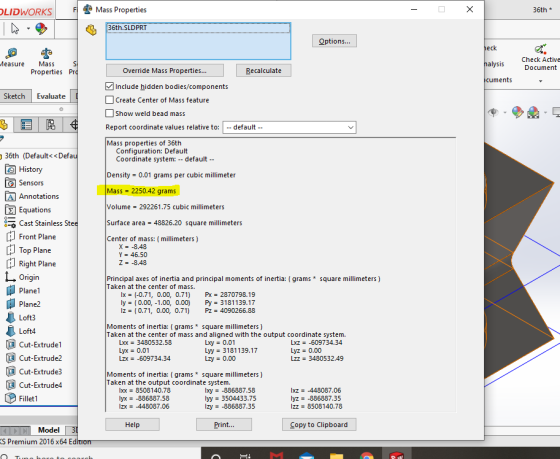Expand the pointer tool dropdown arrow
The width and height of the screenshot is (560, 459).
click(x=28, y=29)
